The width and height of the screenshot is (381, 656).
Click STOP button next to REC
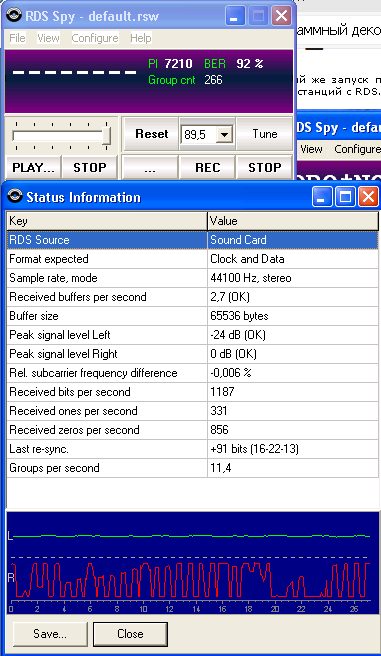[264, 167]
